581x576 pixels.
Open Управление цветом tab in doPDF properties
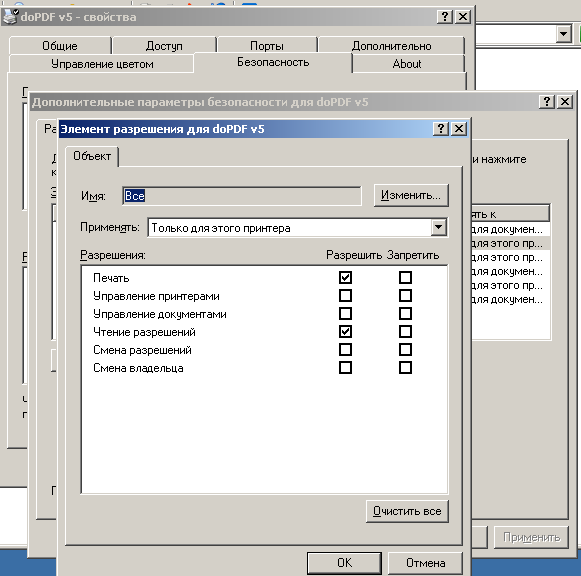click(102, 64)
